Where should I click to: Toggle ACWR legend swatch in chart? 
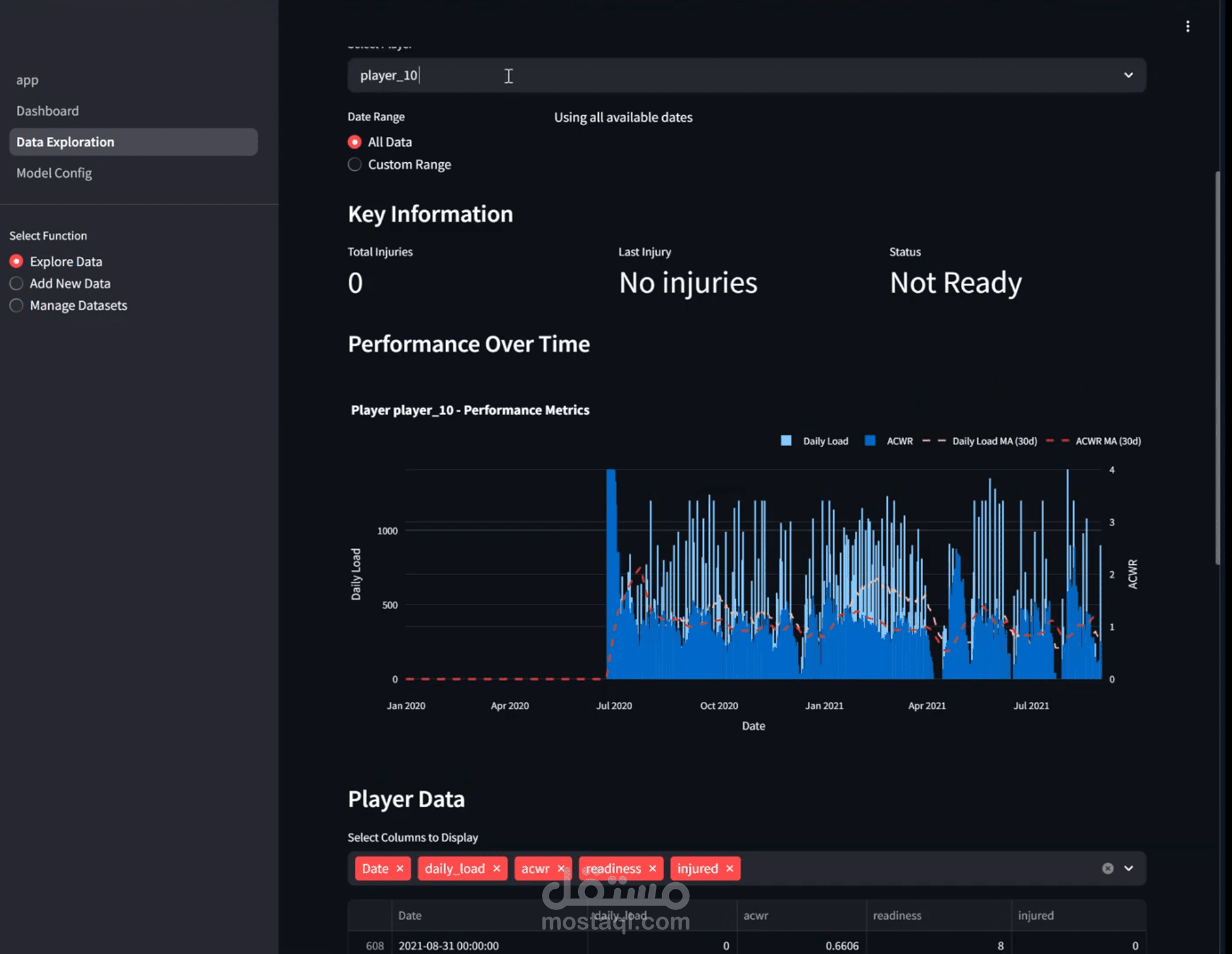pyautogui.click(x=870, y=440)
